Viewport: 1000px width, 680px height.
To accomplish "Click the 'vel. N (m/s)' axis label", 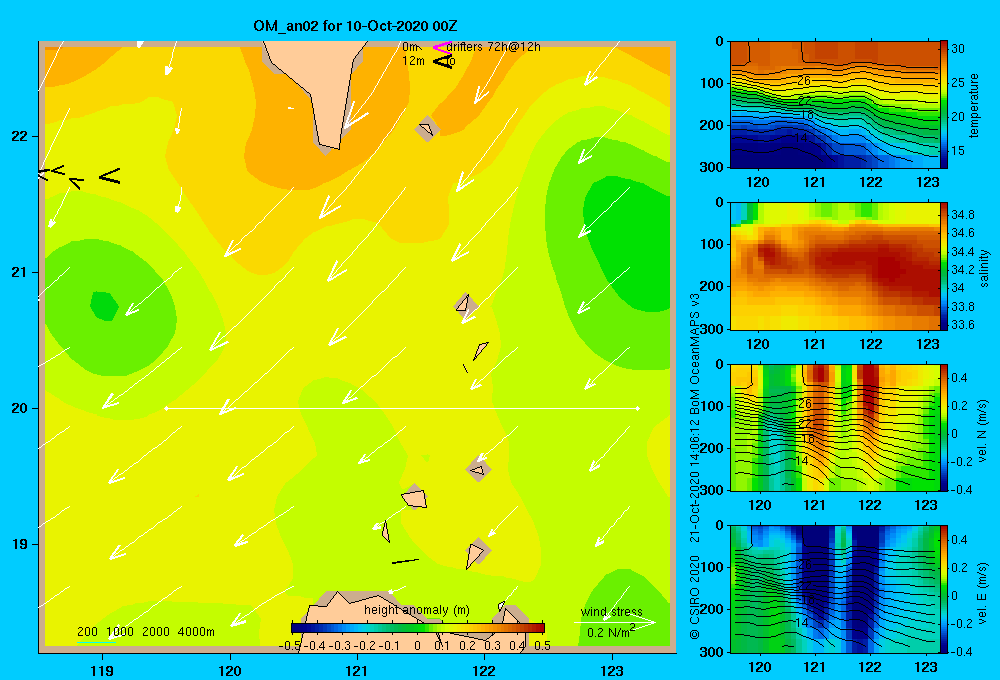I will tap(983, 431).
